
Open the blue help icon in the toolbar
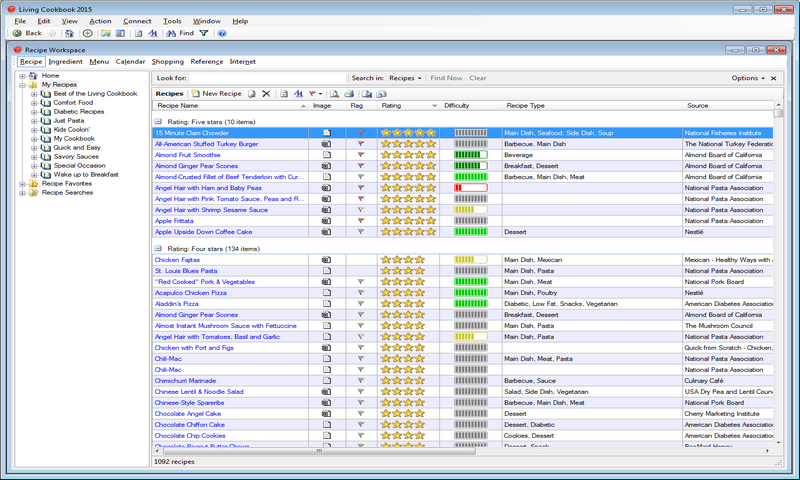pos(222,33)
